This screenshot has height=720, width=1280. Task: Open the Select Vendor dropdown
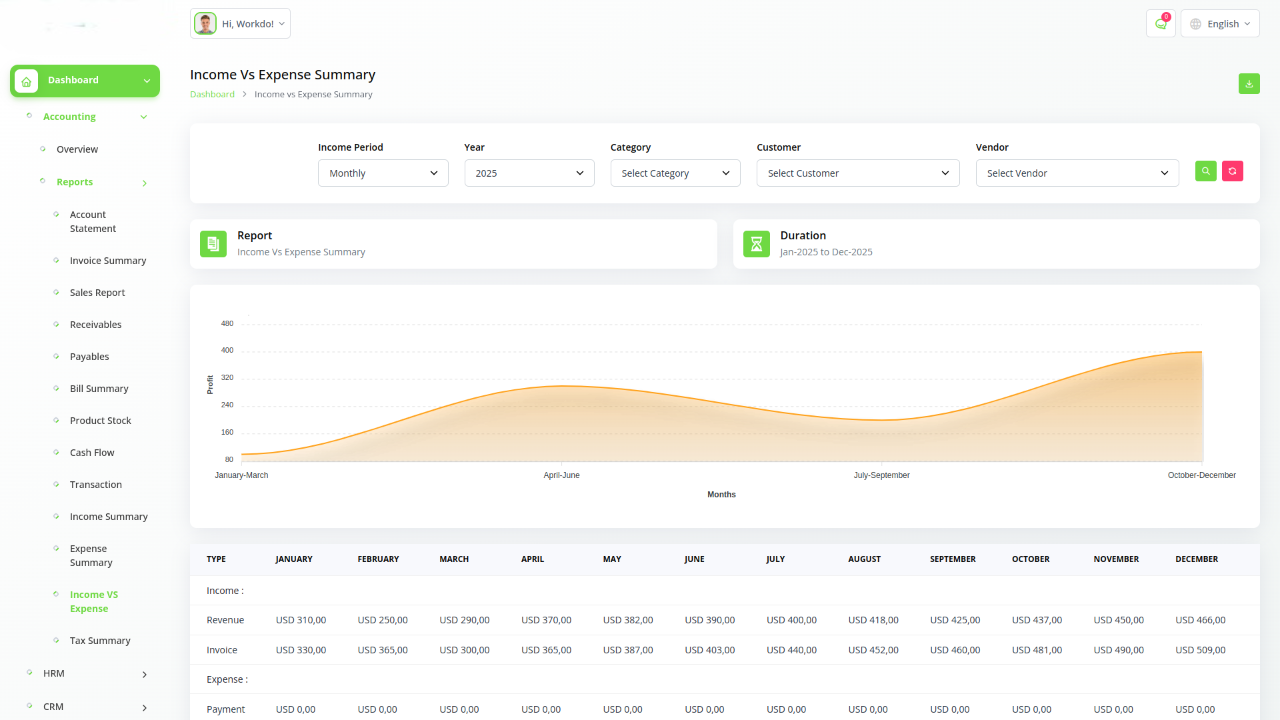click(1077, 173)
